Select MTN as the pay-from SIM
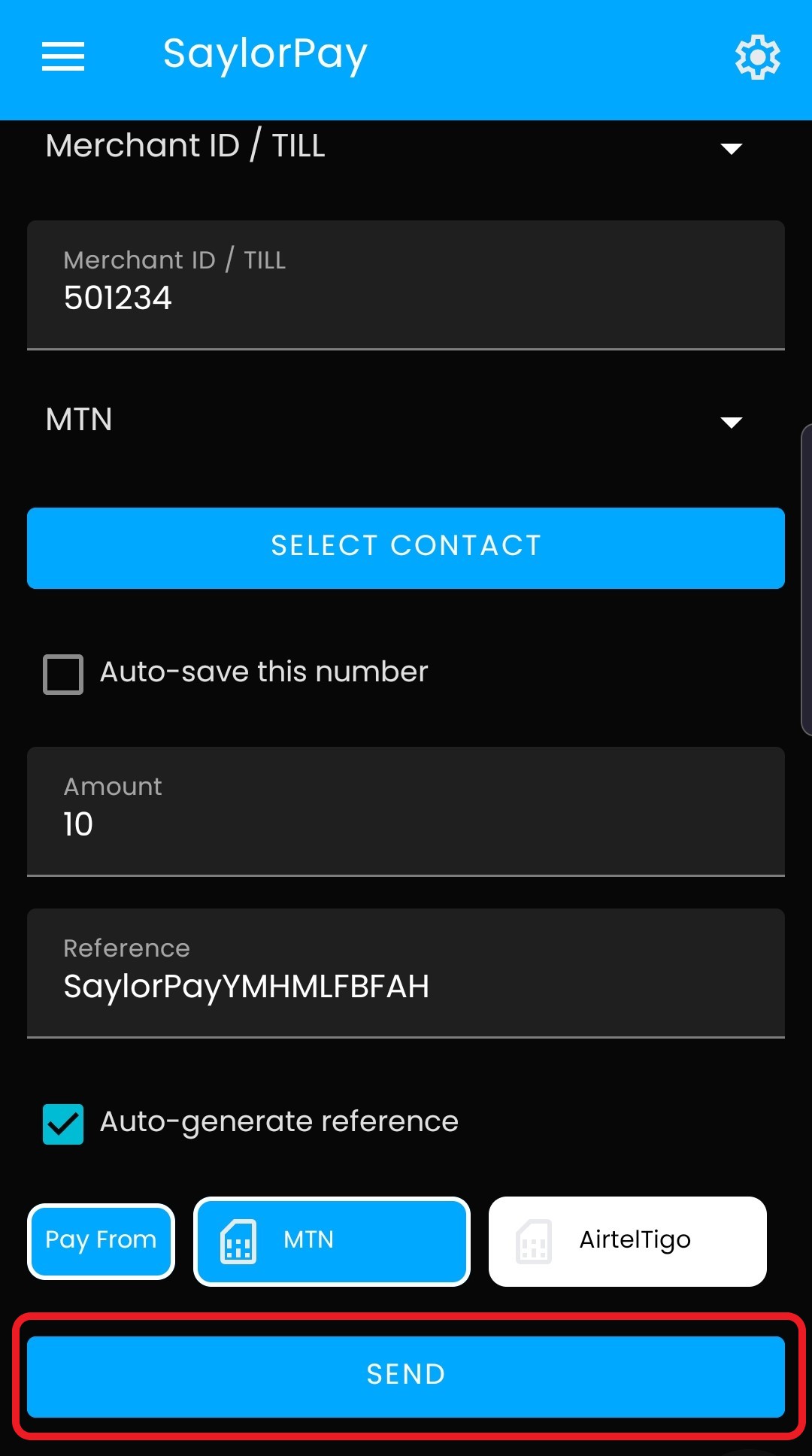Screen dimensions: 812x1456 (x=332, y=1241)
